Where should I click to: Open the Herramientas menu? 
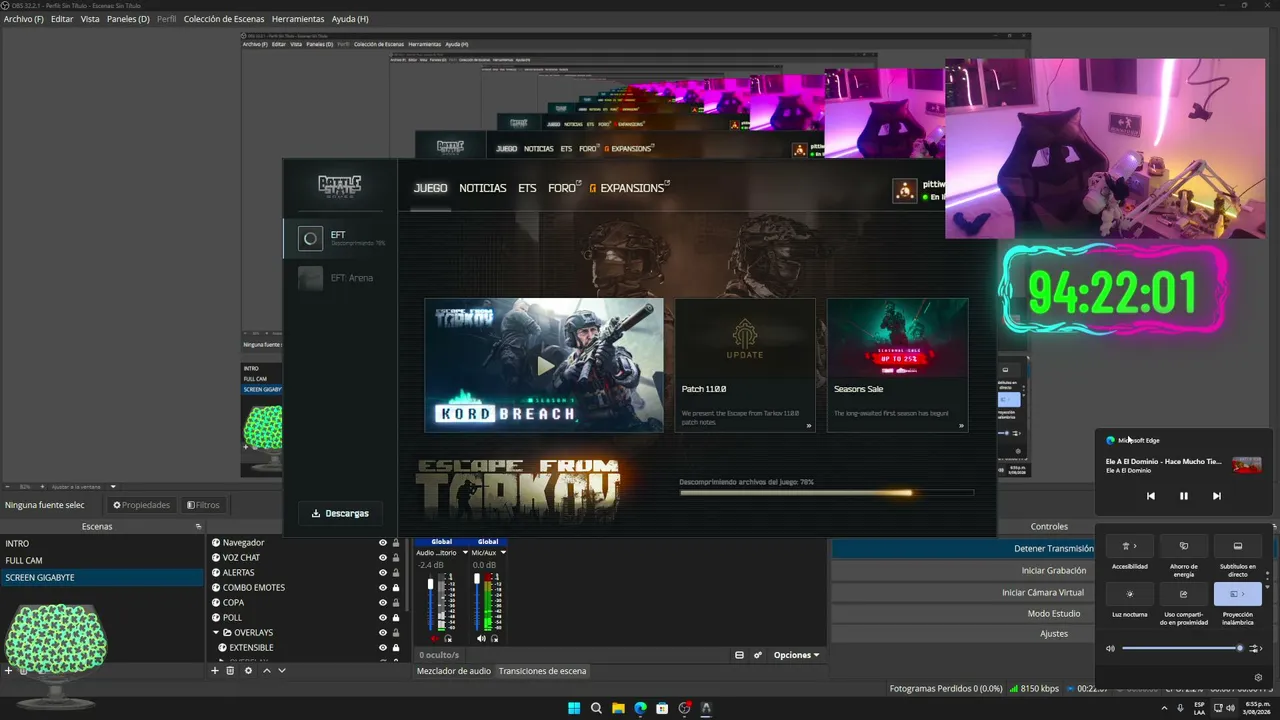pyautogui.click(x=298, y=19)
